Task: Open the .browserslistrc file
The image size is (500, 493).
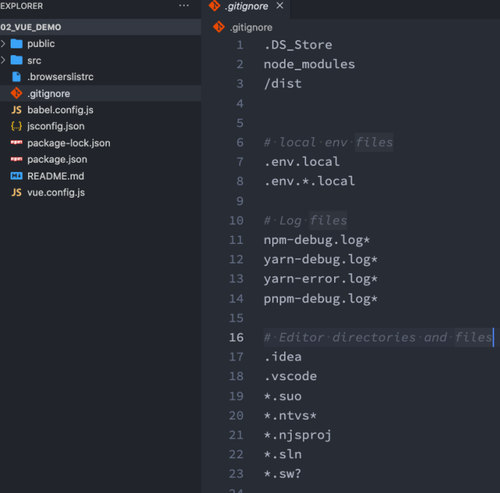Action: [60, 77]
